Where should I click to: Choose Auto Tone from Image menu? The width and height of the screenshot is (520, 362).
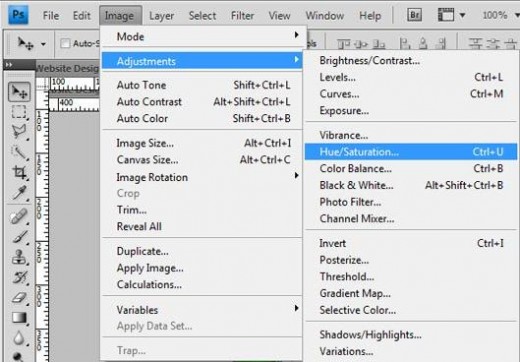(x=202, y=85)
